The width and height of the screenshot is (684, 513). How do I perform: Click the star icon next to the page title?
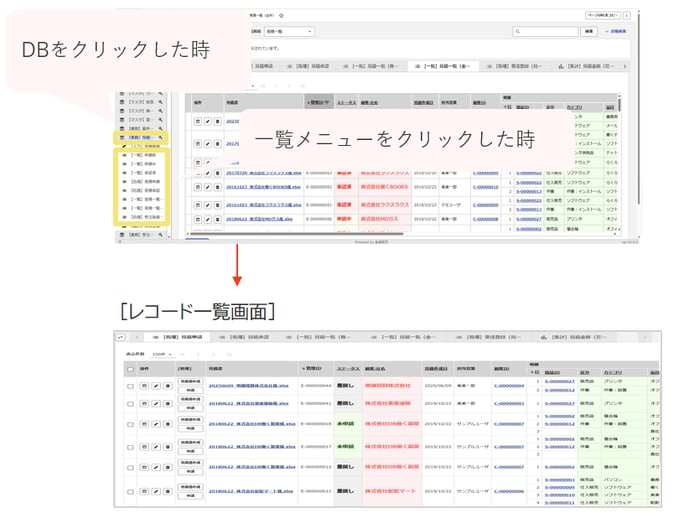[281, 16]
